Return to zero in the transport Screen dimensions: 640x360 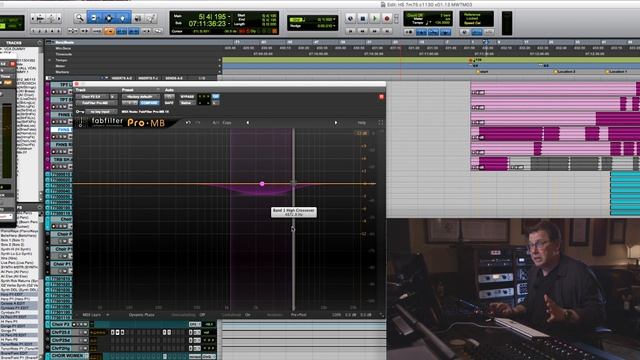point(350,31)
